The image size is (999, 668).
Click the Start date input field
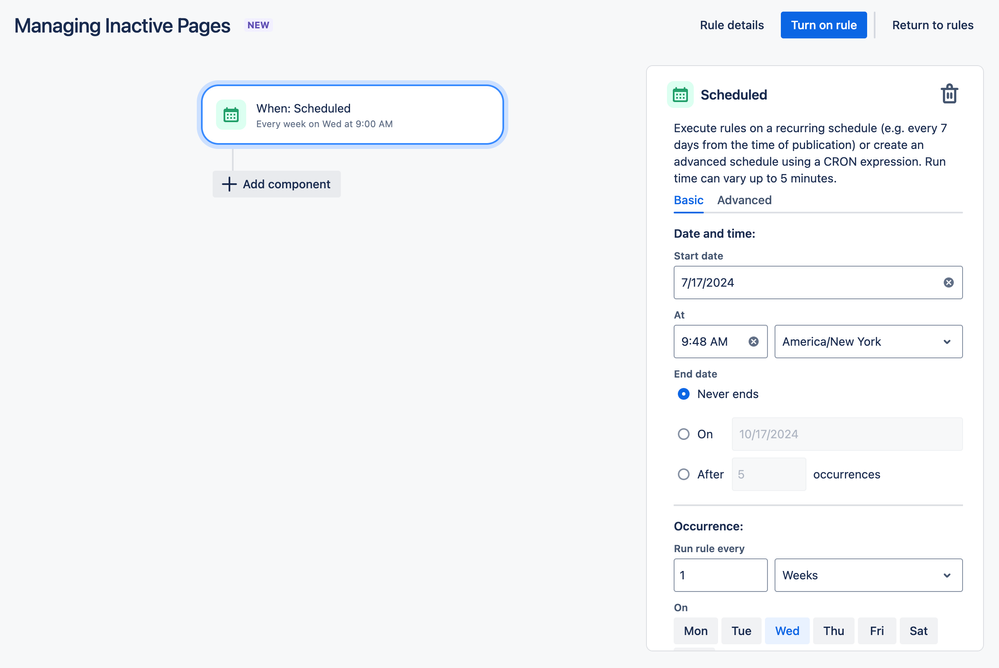click(x=818, y=282)
